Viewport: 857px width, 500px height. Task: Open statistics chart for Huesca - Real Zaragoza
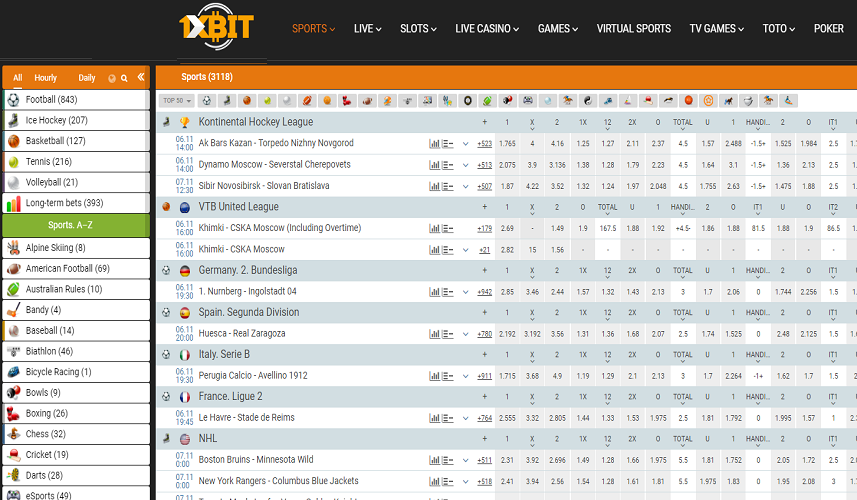coord(435,334)
